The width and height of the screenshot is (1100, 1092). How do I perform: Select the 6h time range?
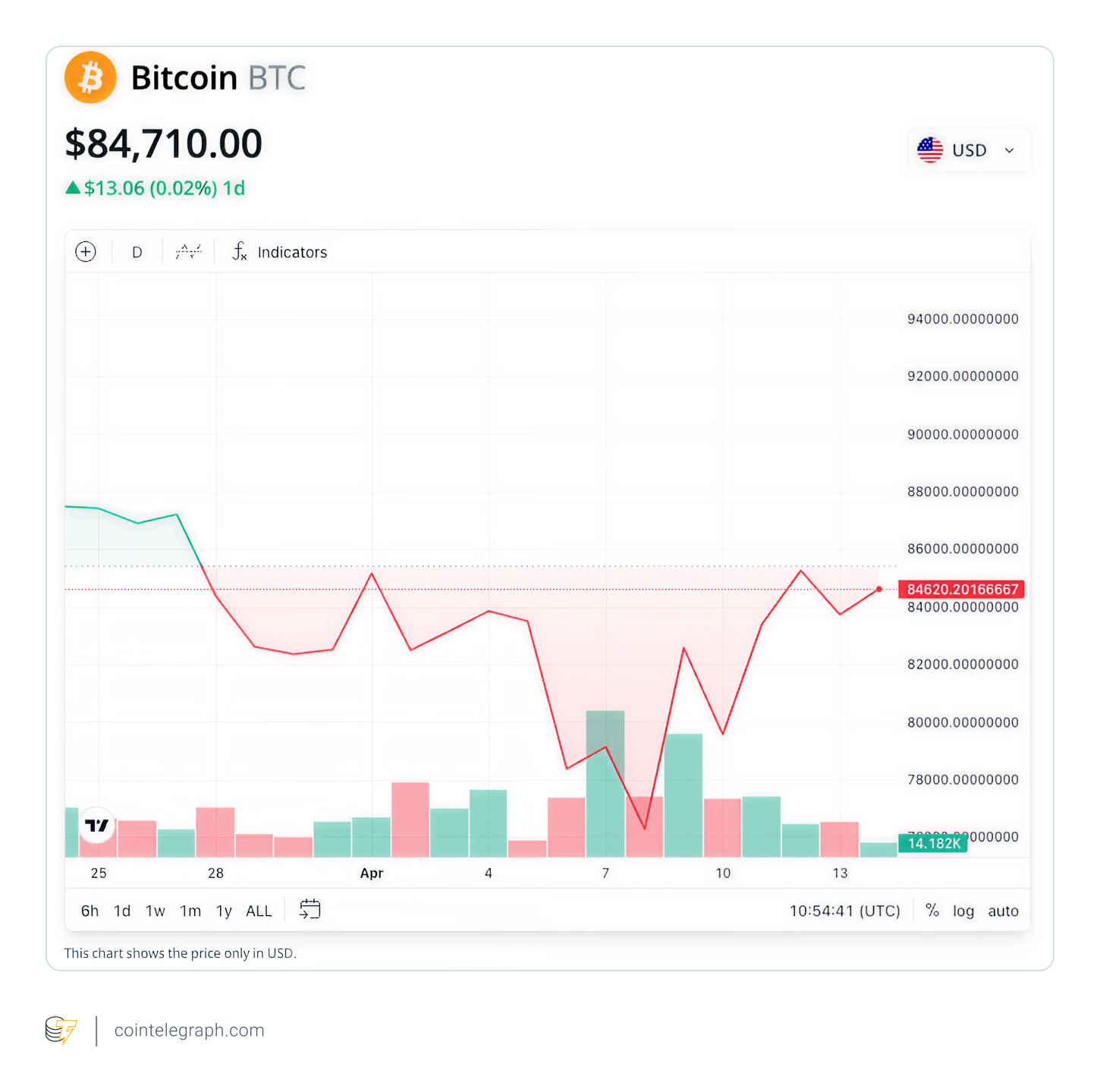[x=90, y=911]
